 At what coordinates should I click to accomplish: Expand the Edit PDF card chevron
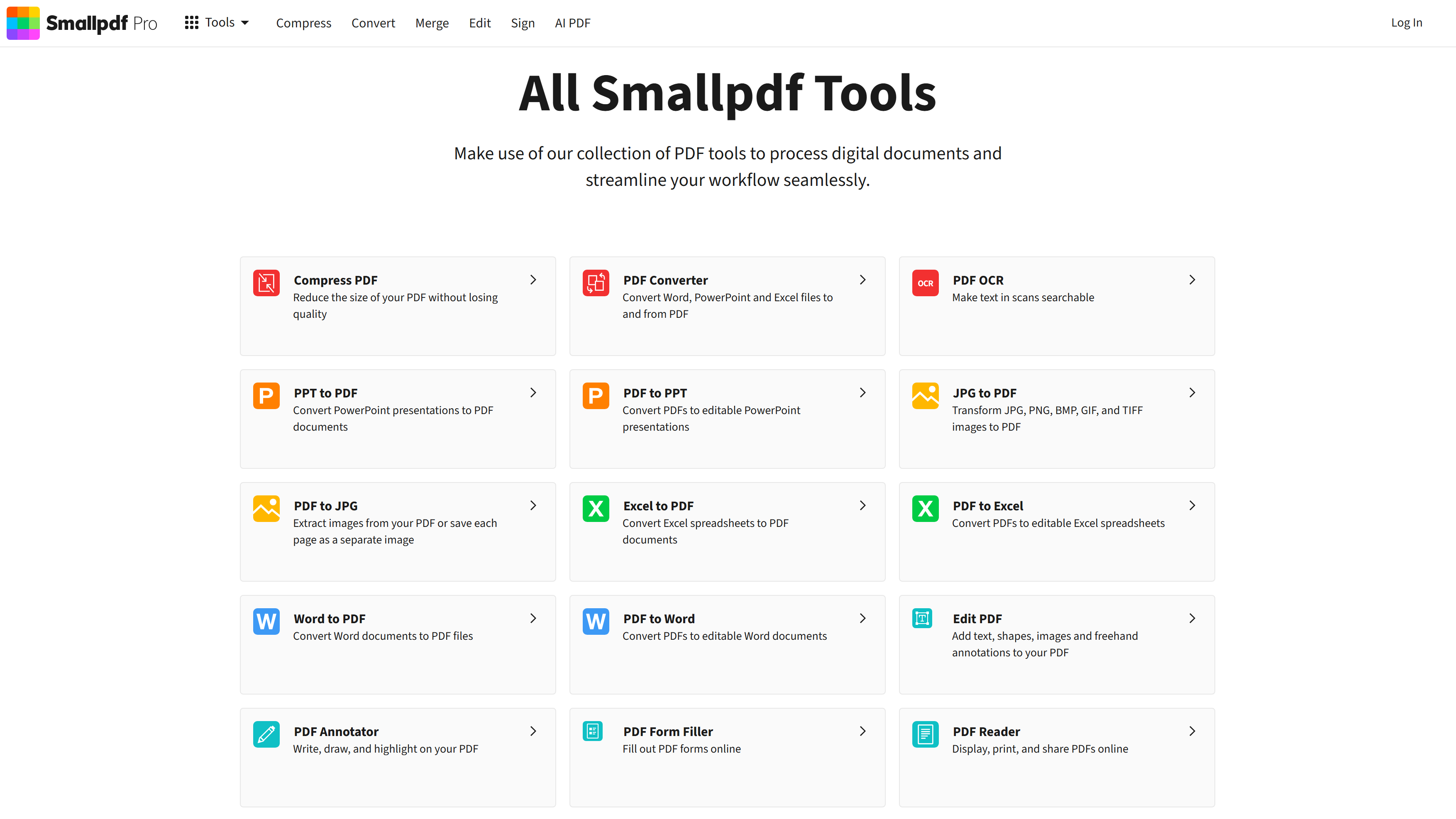(x=1192, y=618)
